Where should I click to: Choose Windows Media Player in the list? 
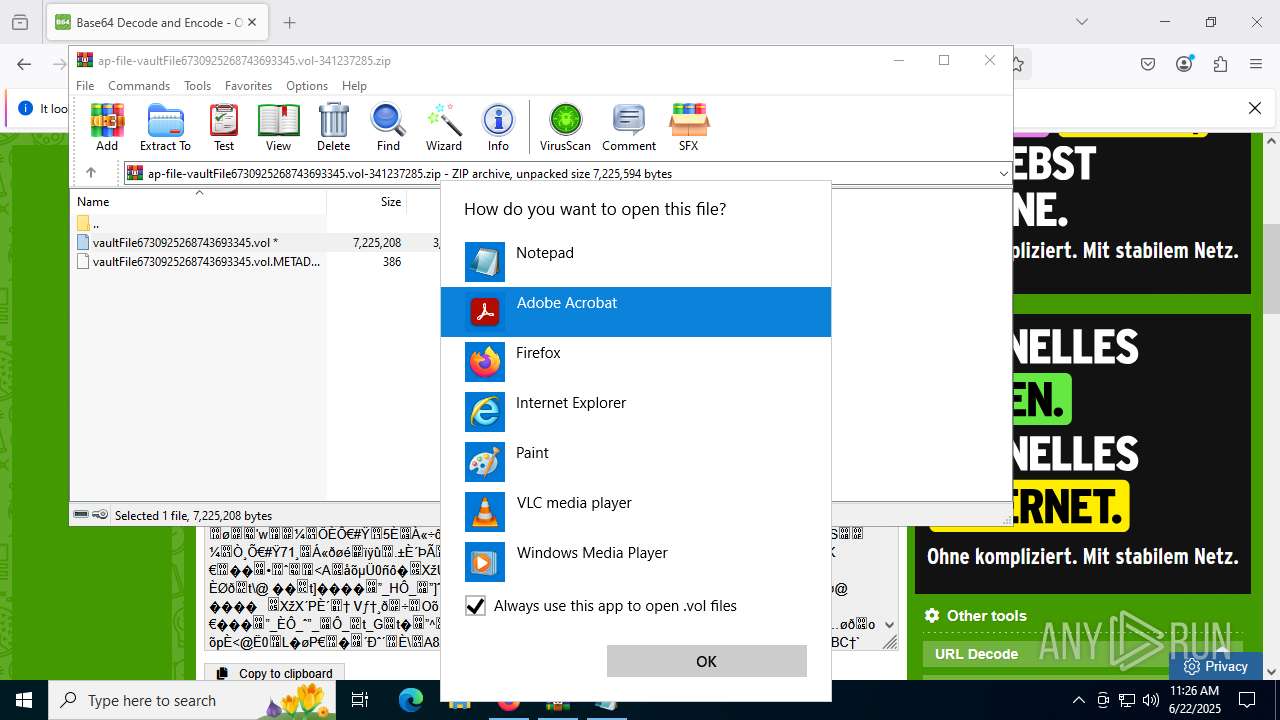click(636, 562)
